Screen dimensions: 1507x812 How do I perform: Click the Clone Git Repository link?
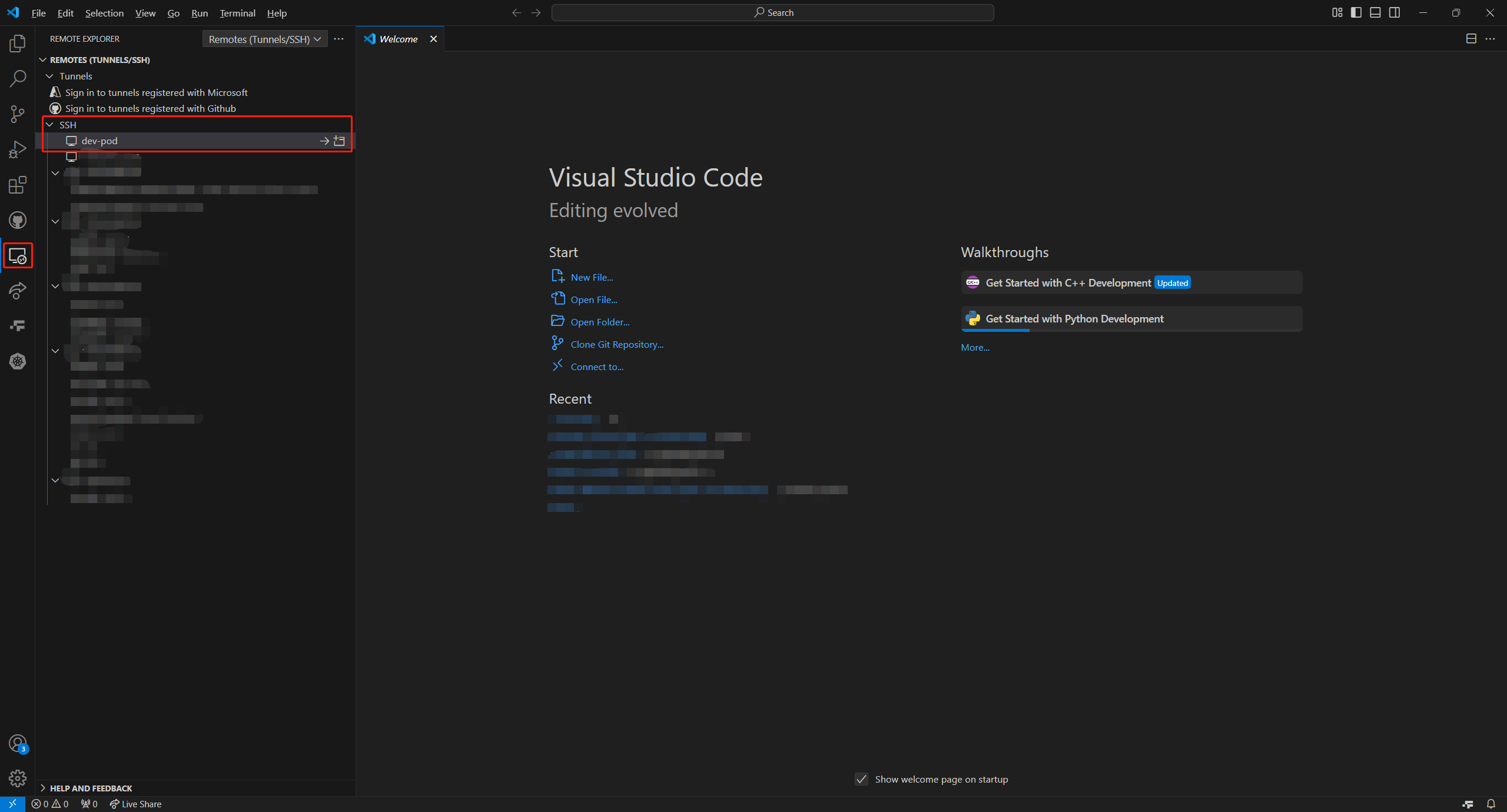click(616, 344)
